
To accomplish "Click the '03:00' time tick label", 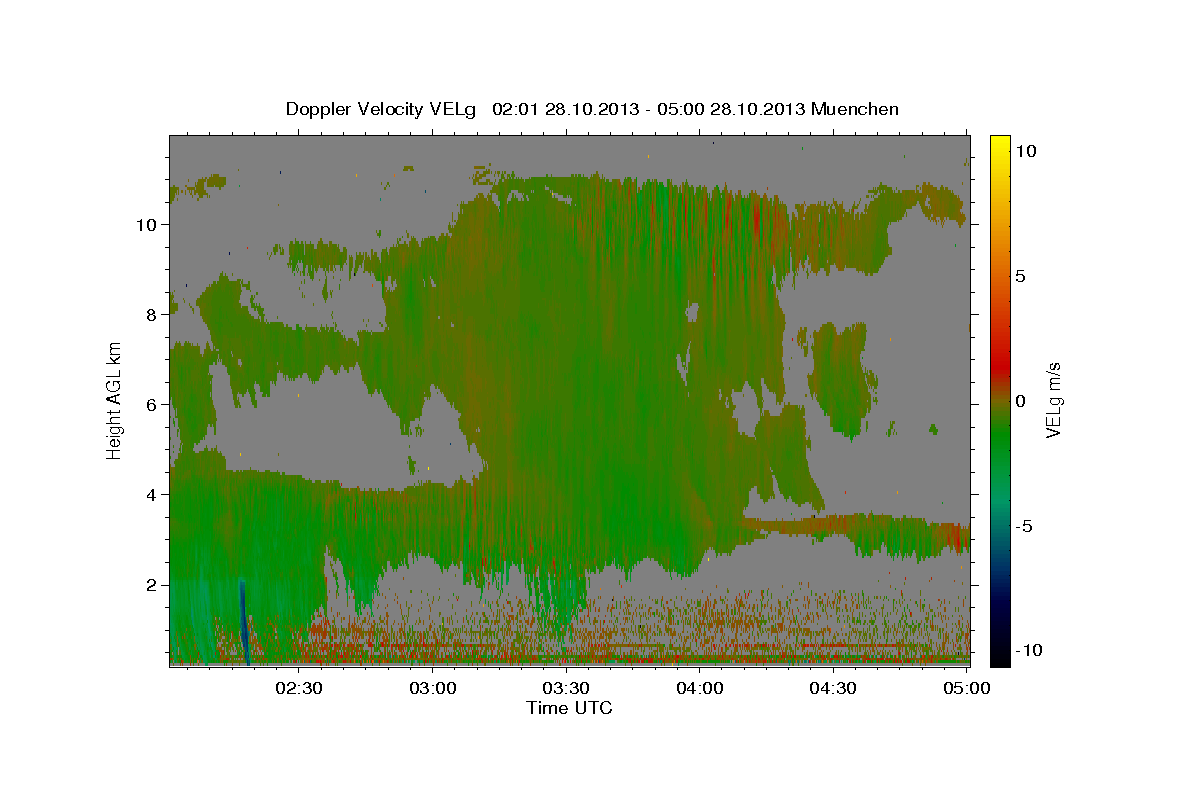I will click(x=434, y=689).
